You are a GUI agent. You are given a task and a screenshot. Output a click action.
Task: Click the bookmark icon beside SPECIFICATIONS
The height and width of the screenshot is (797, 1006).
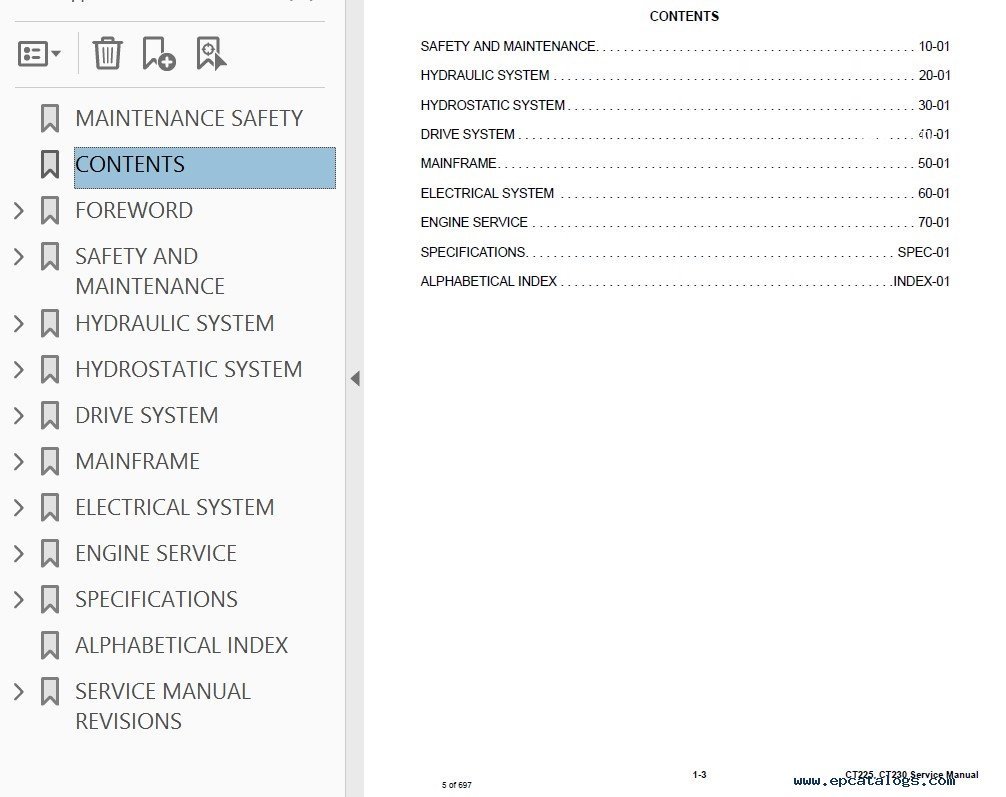pyautogui.click(x=49, y=600)
